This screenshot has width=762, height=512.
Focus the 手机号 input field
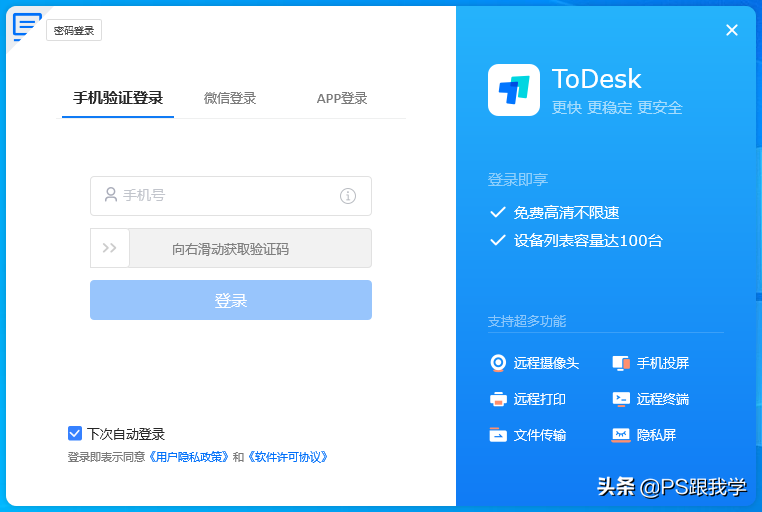point(225,196)
